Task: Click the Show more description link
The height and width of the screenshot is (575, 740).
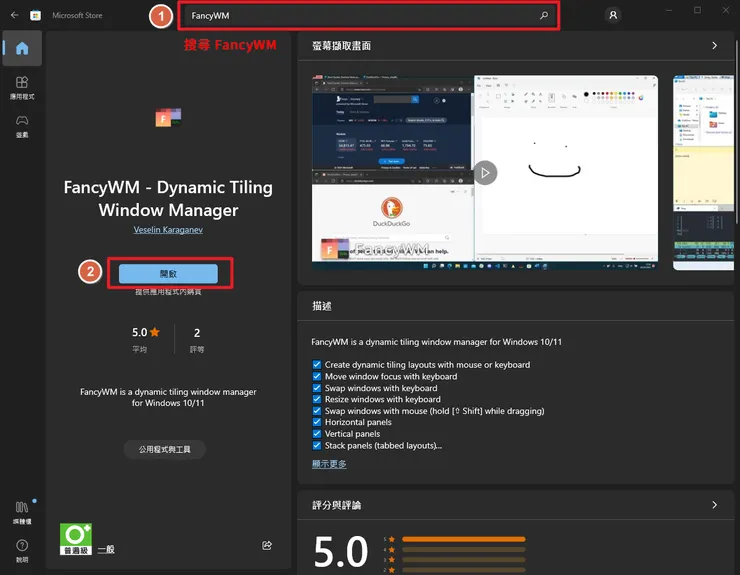Action: (329, 464)
